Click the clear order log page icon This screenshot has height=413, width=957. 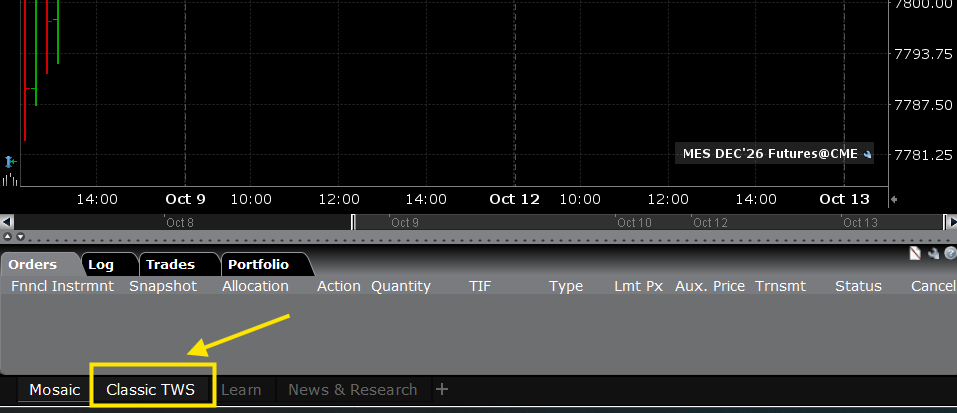[915, 253]
